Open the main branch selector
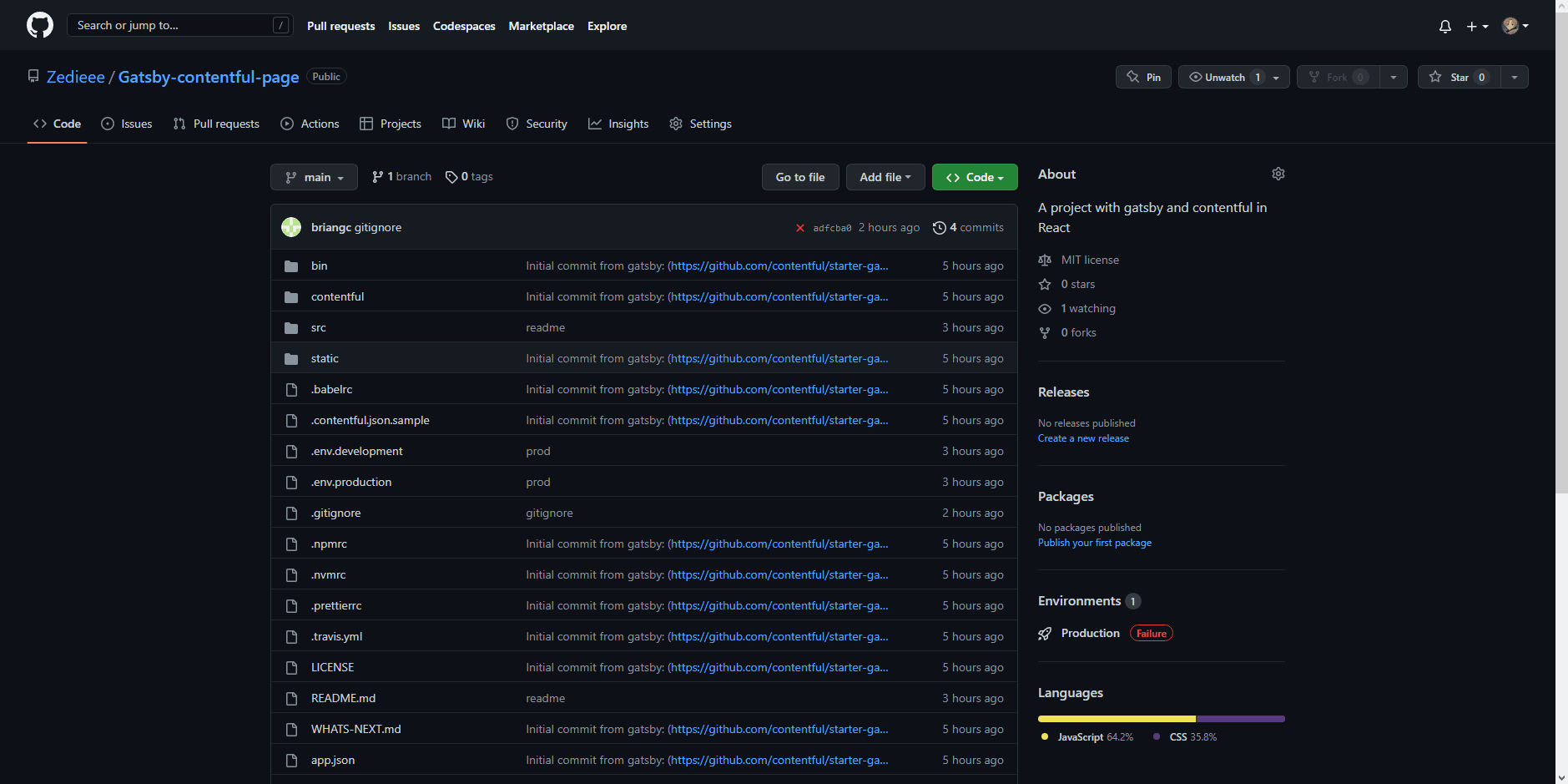Screen dimensions: 1568x784 [314, 177]
